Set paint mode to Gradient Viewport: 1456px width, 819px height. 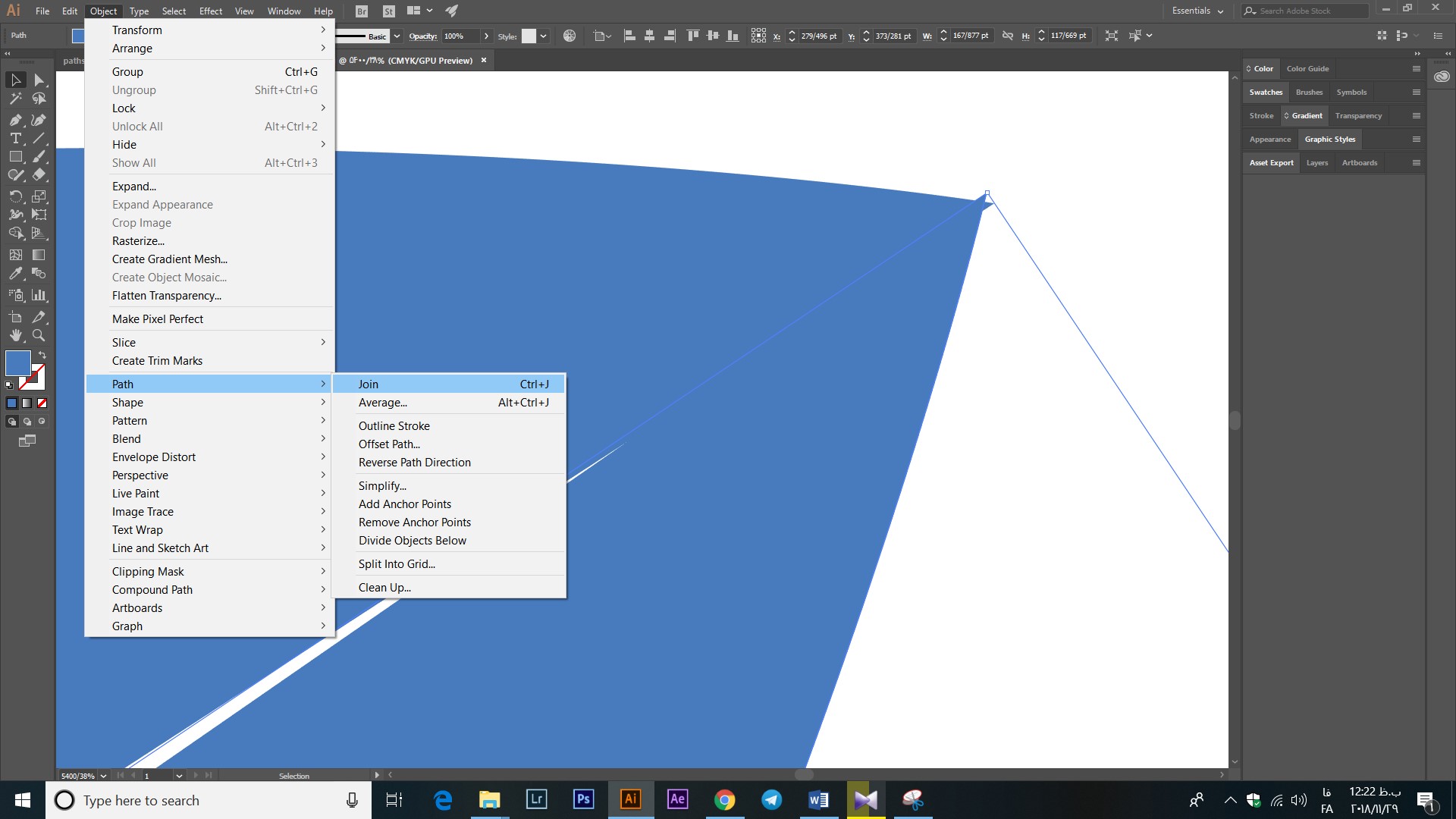tap(27, 403)
